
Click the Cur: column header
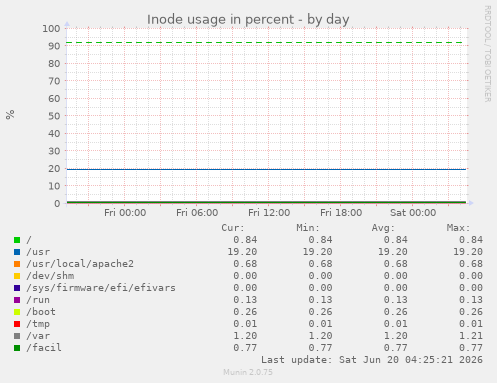(x=233, y=228)
